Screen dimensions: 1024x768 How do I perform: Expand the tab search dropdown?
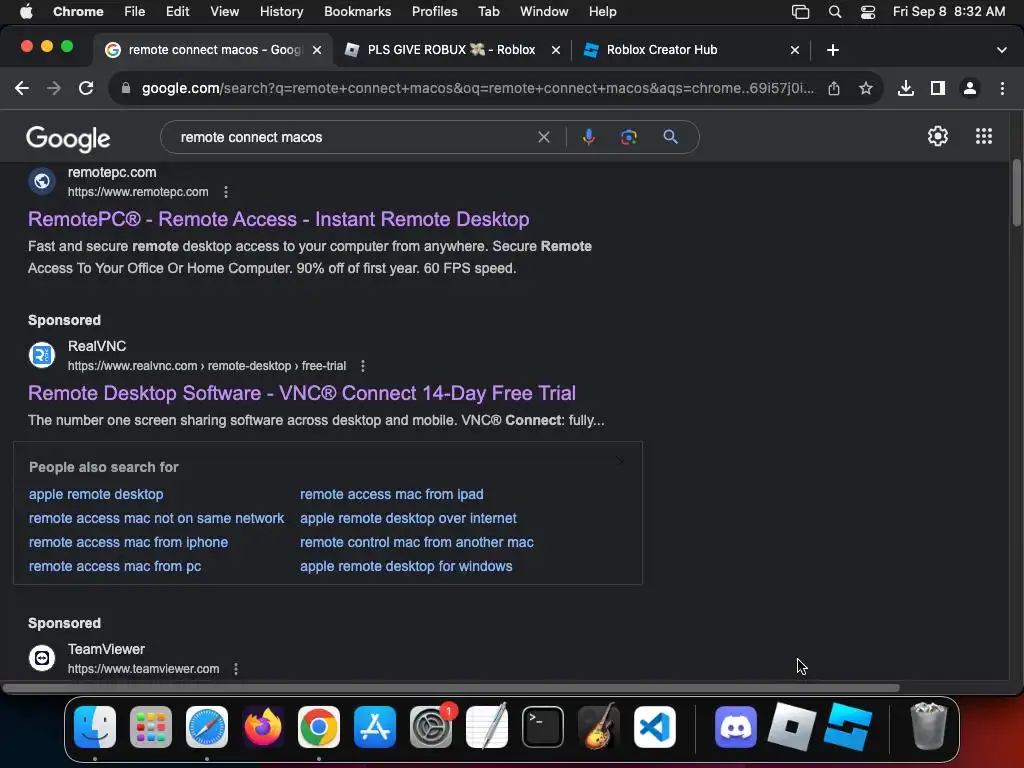pyautogui.click(x=1002, y=50)
